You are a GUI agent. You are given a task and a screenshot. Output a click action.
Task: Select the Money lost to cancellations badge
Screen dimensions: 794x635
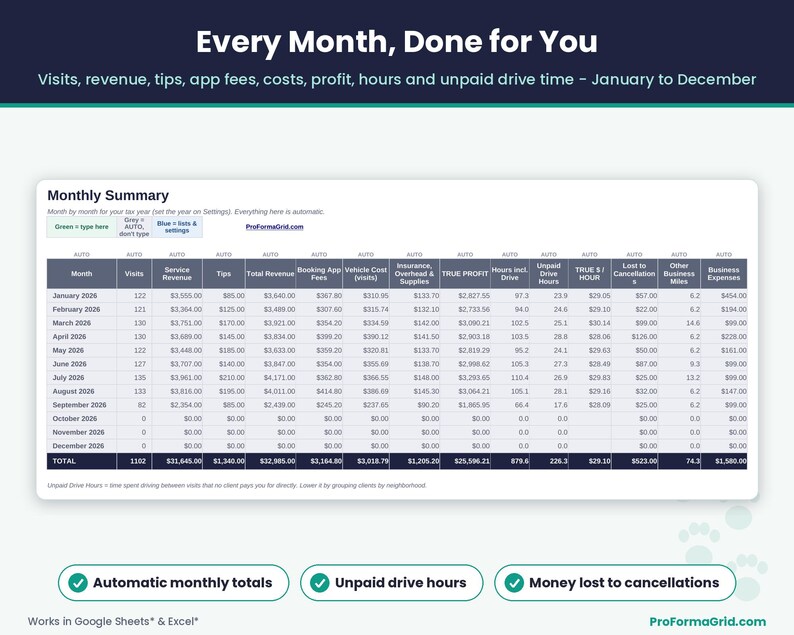tap(615, 583)
